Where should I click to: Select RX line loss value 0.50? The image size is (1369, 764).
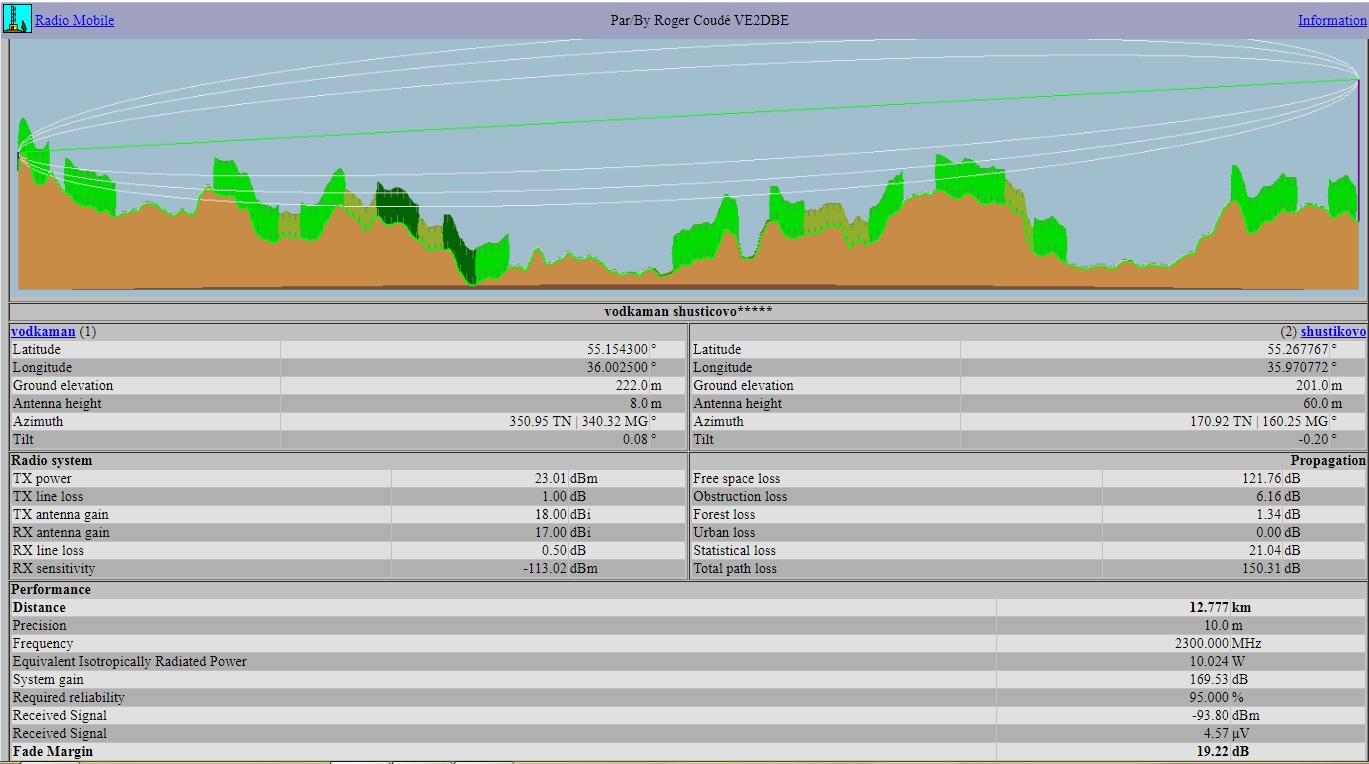[x=553, y=550]
